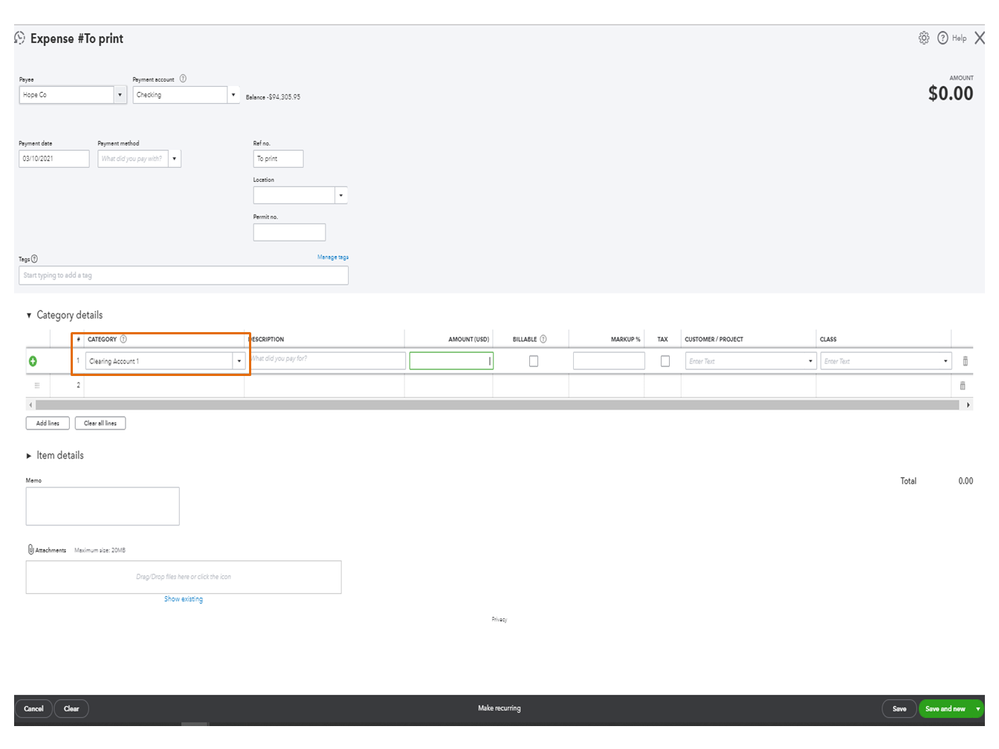Click the Clear button in bottom bar
Viewport: 999px width, 749px height.
point(71,708)
